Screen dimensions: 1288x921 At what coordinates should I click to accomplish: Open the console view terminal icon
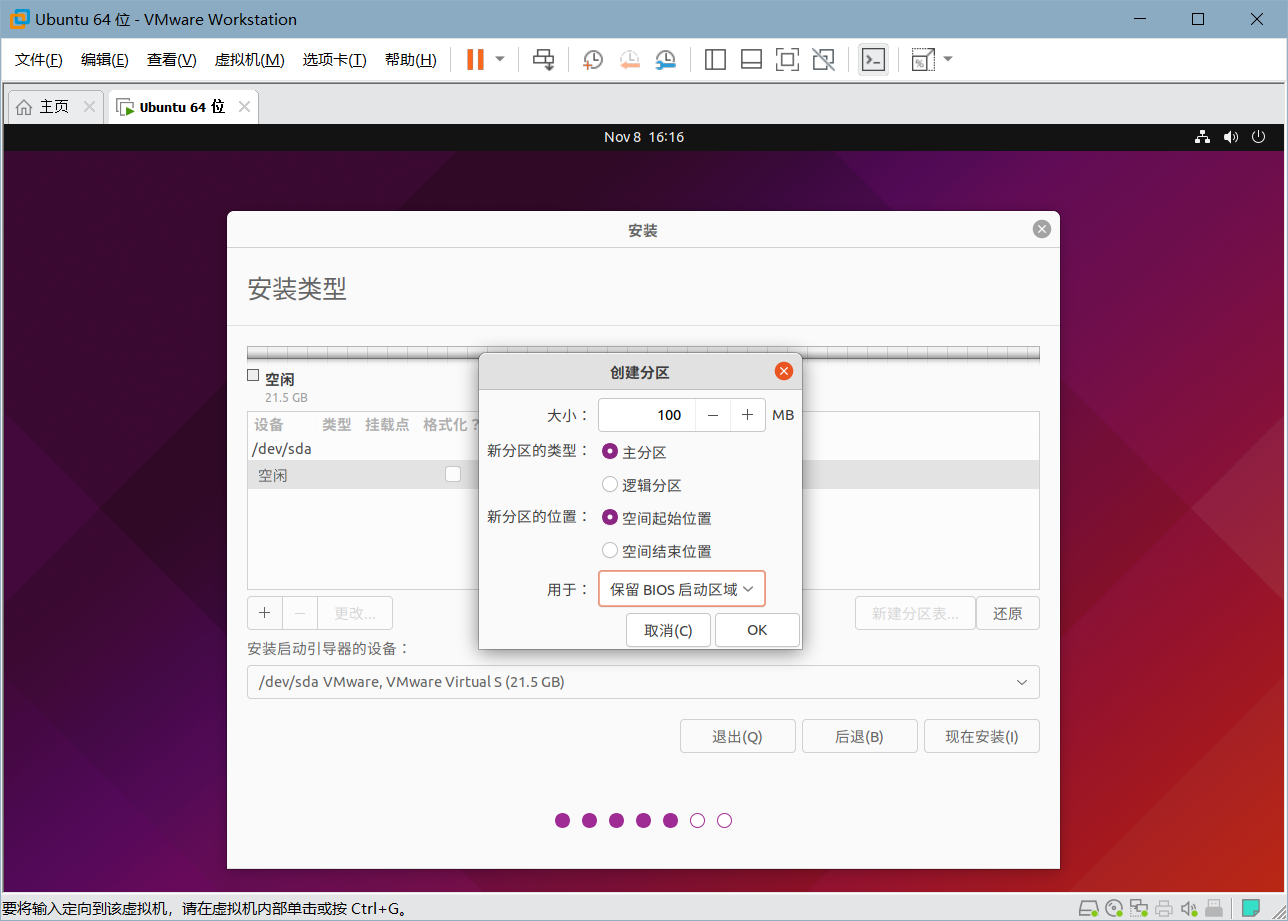pos(873,60)
